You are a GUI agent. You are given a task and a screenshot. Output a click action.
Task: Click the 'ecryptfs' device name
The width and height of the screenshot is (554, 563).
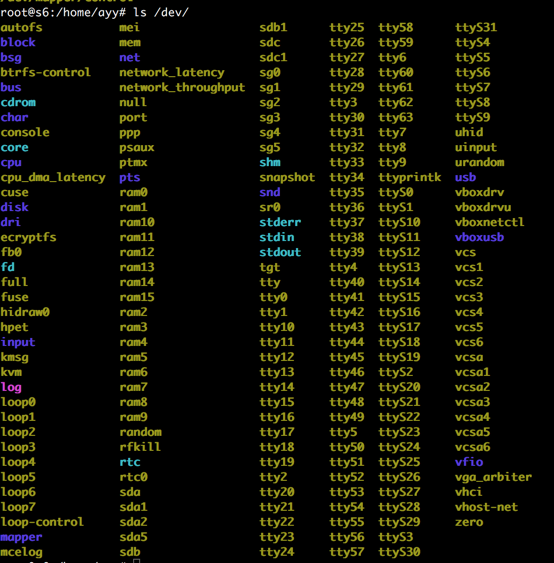[28, 237]
